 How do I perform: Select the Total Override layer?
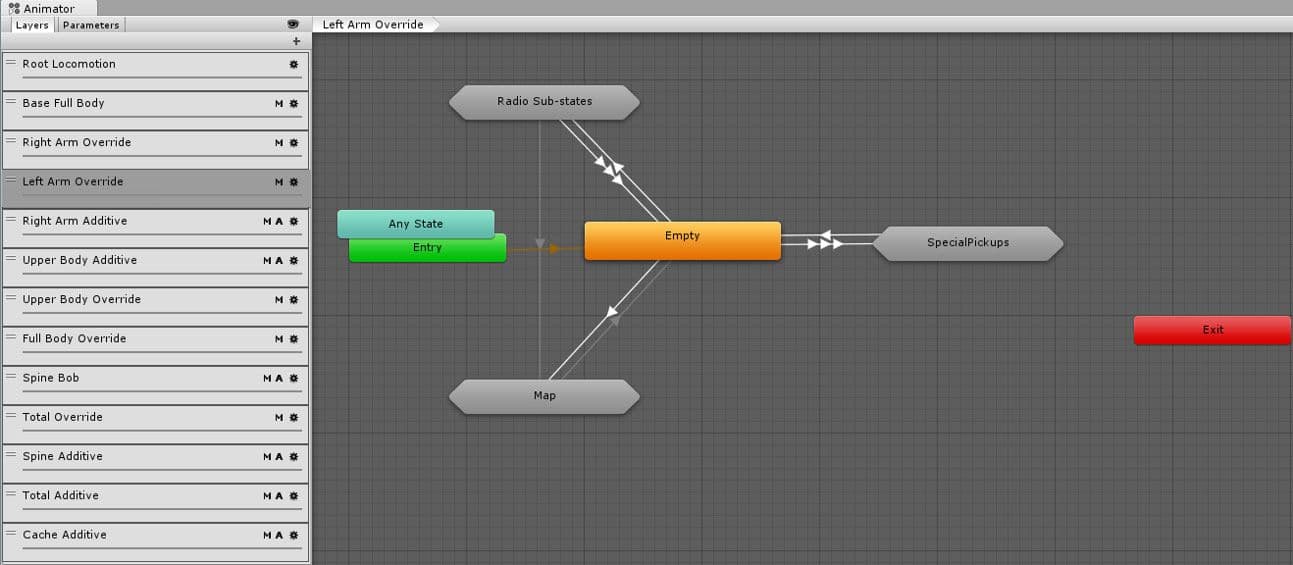click(155, 424)
